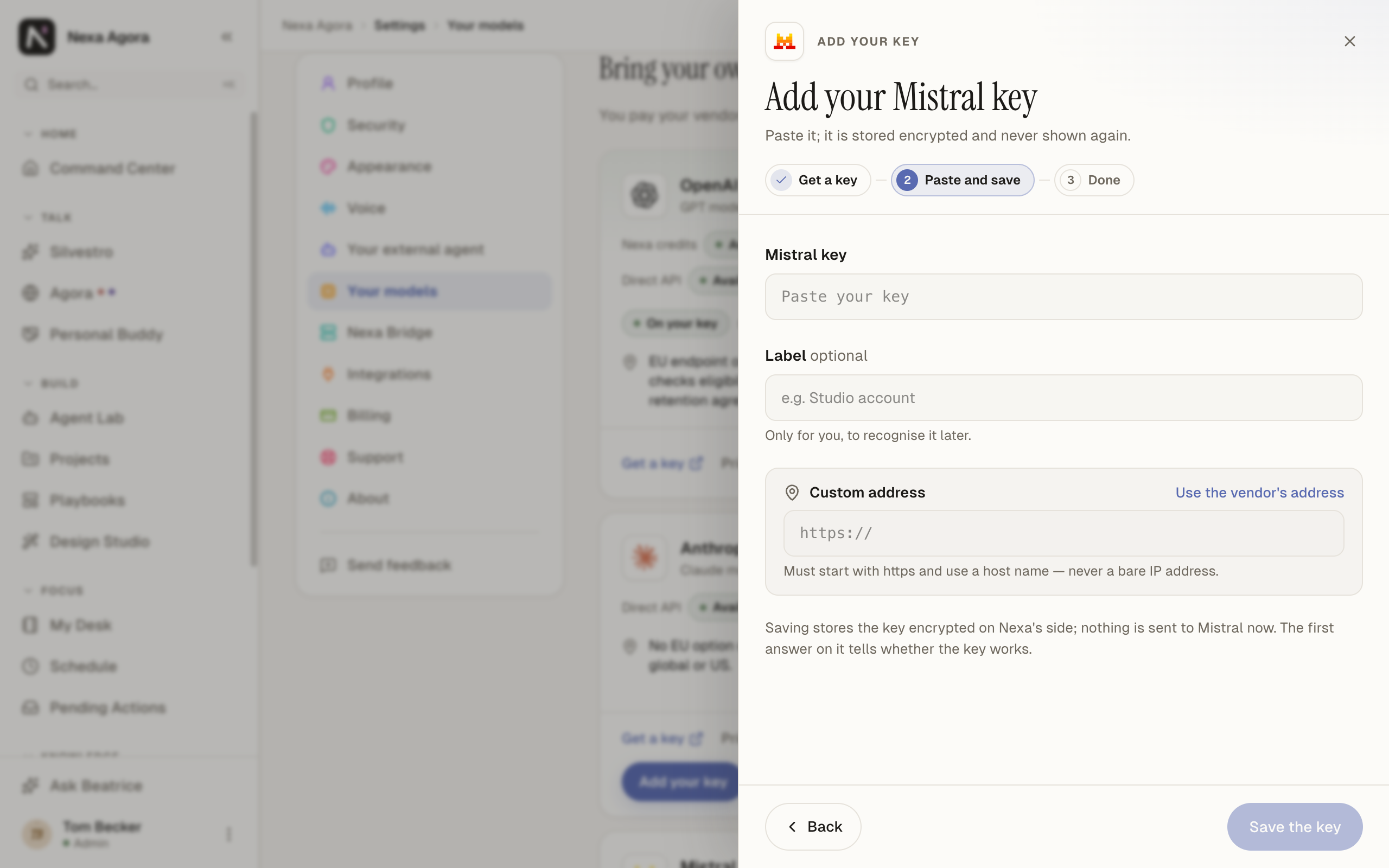Screen dimensions: 1389x868
Task: Go Back to the previous step
Action: tap(813, 827)
